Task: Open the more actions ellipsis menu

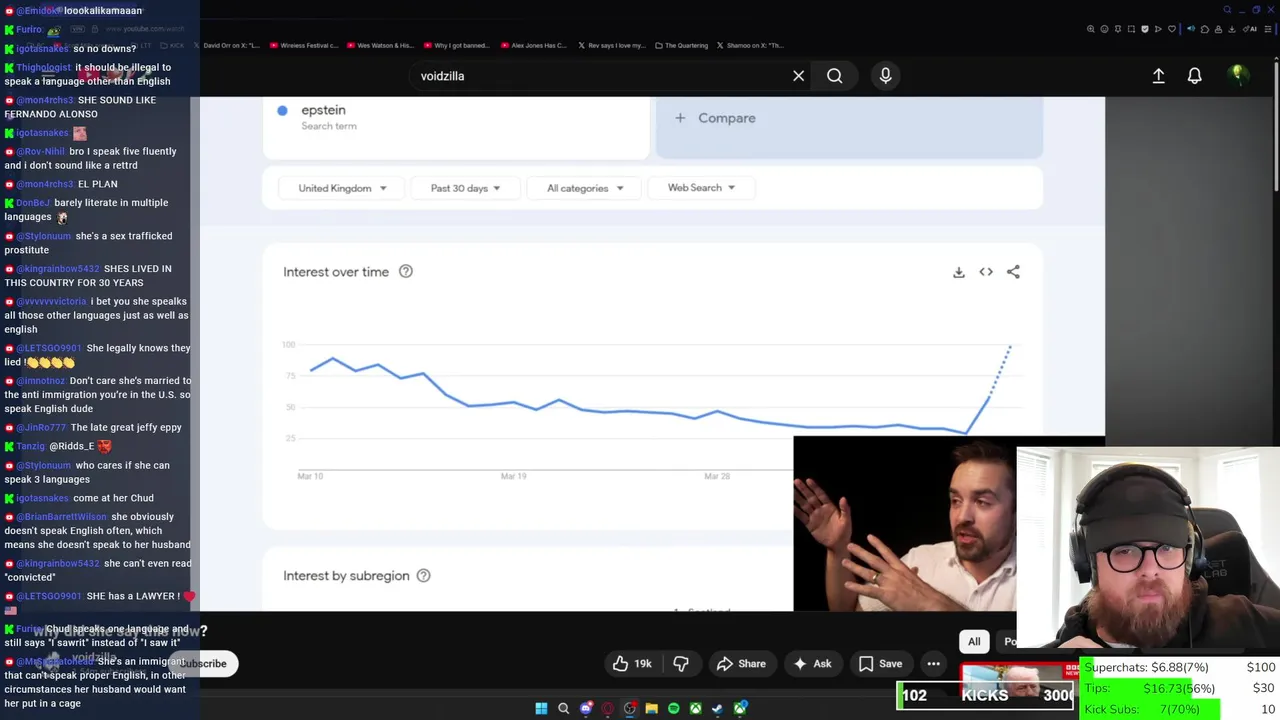Action: click(x=933, y=664)
